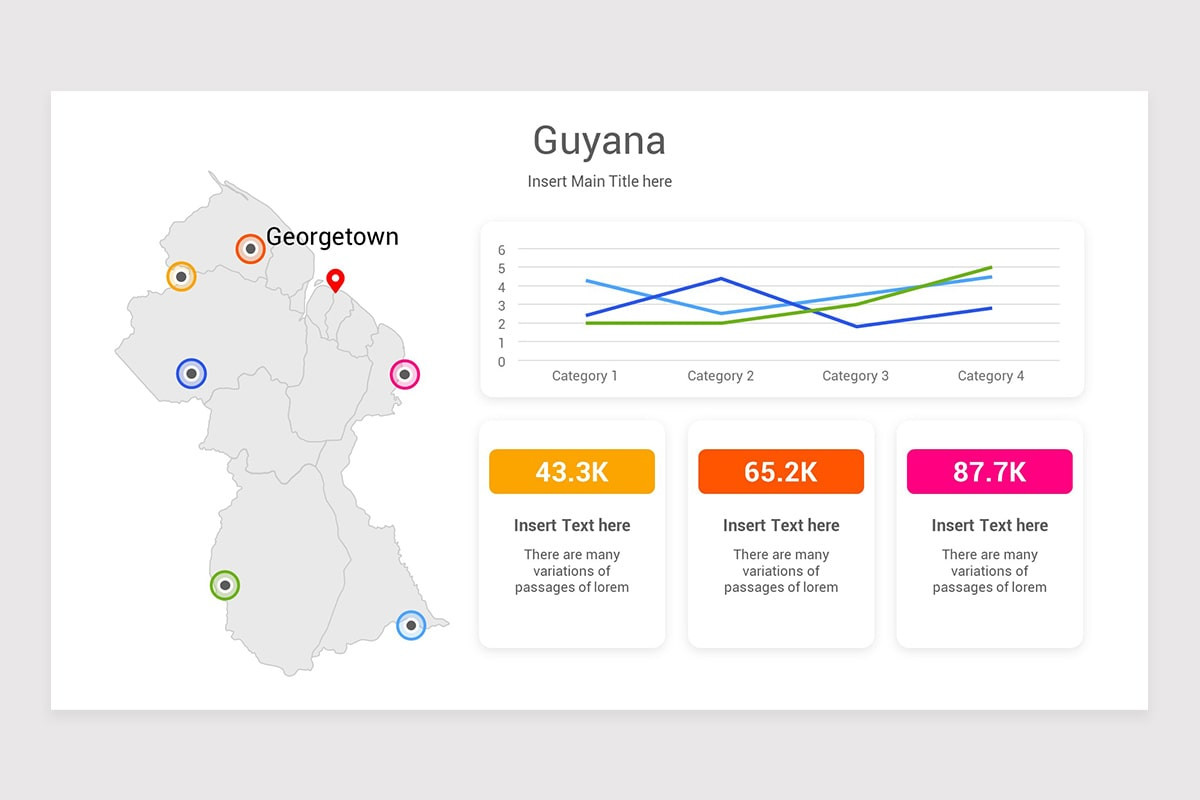Click the red Georgetown location pin
The width and height of the screenshot is (1200, 800).
pos(335,280)
